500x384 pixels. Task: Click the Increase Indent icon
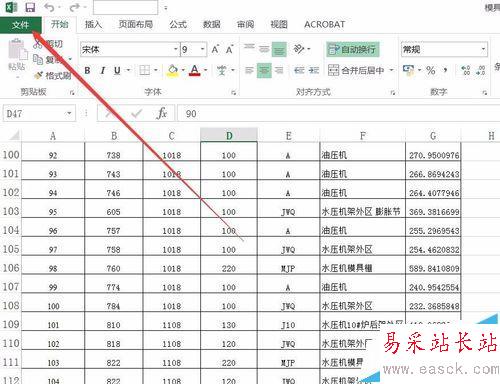(x=314, y=70)
